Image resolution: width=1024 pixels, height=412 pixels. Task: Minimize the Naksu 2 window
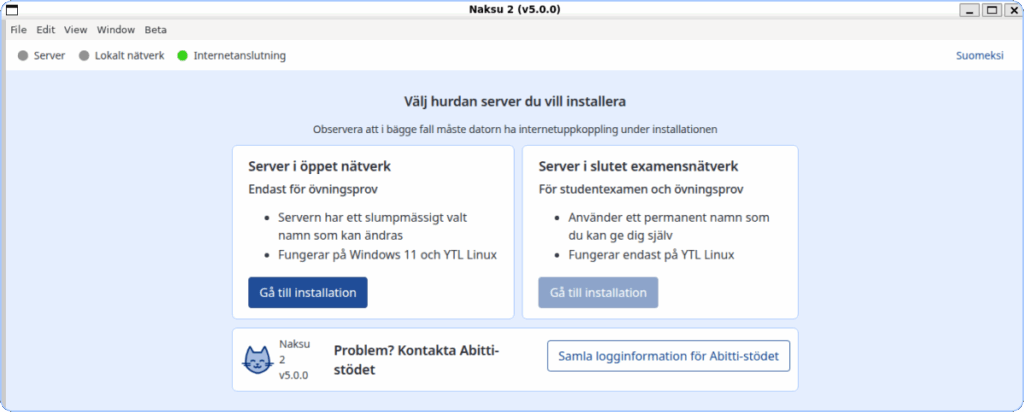pos(969,10)
